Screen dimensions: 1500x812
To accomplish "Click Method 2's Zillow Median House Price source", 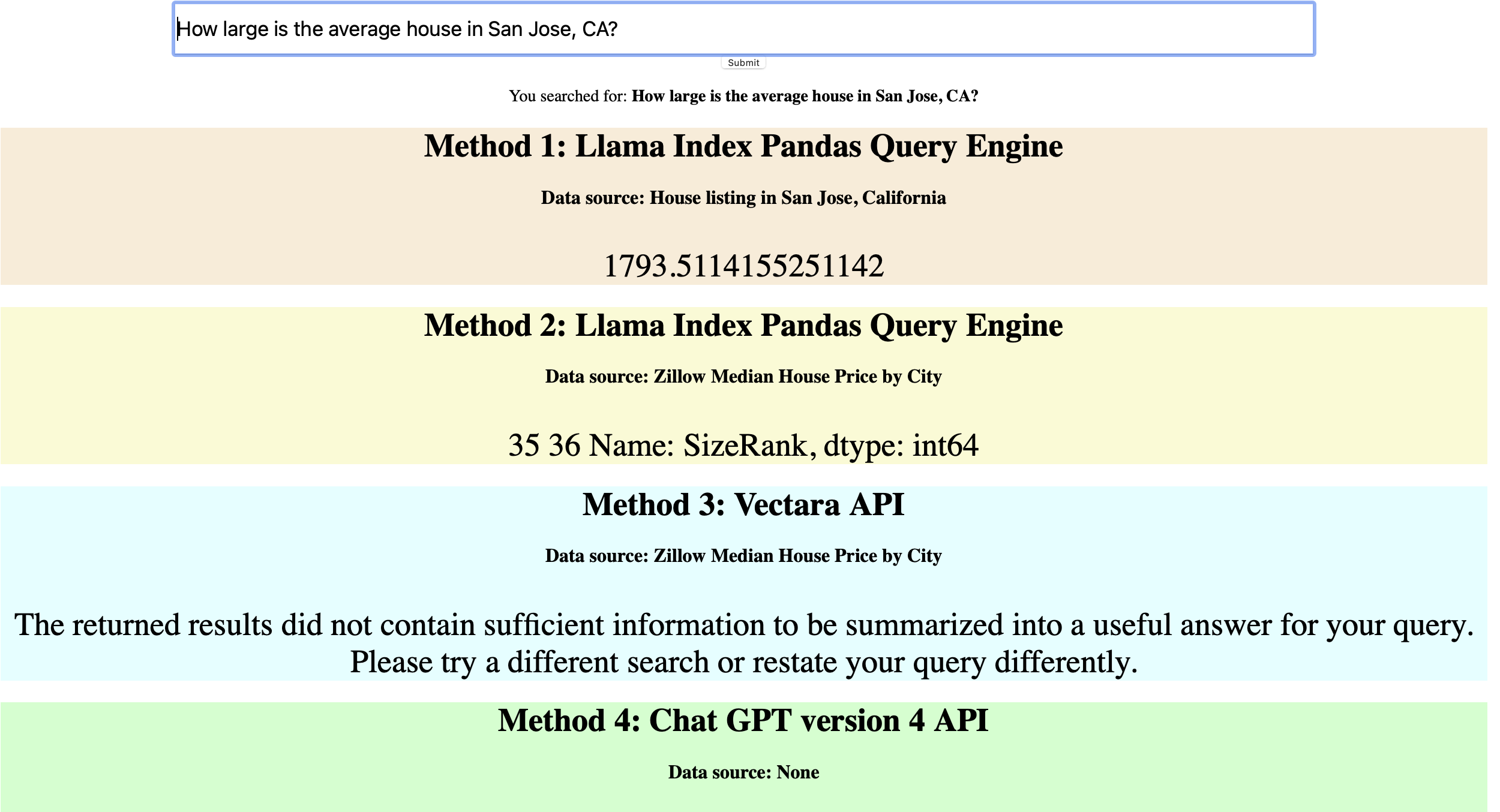I will [743, 377].
